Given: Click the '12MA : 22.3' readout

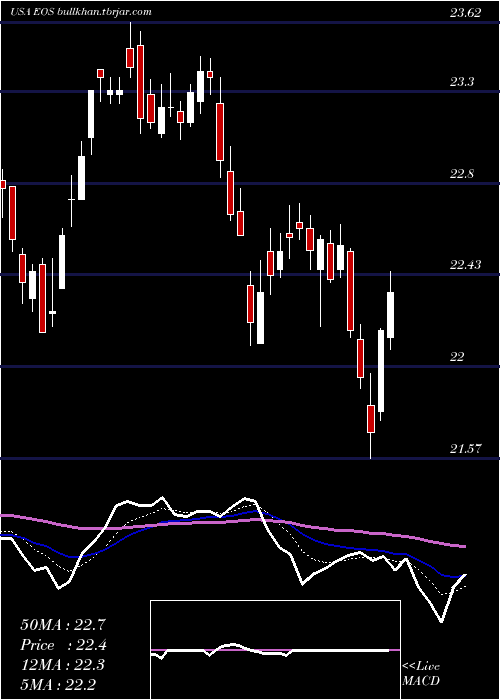Looking at the screenshot, I should pyautogui.click(x=62, y=665).
